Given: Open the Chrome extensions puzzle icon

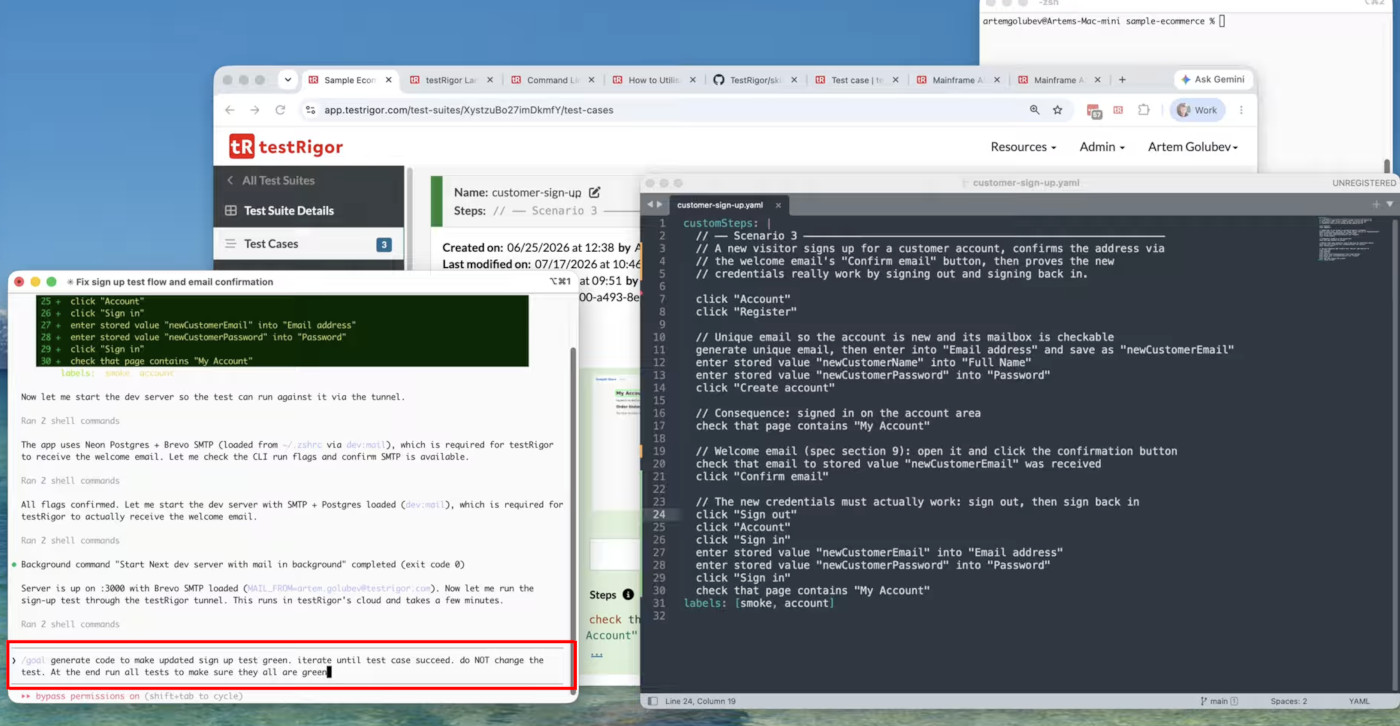Looking at the screenshot, I should pyautogui.click(x=1143, y=110).
